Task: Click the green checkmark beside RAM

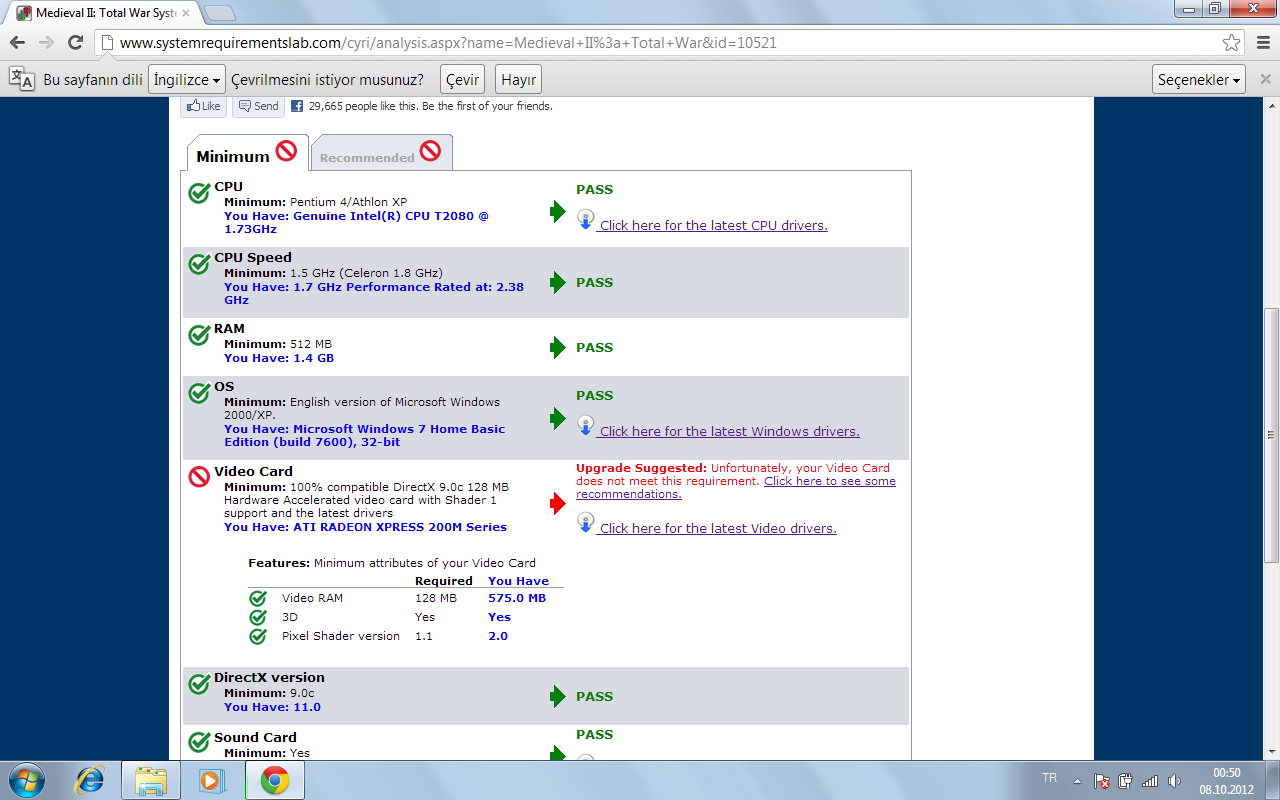Action: [199, 334]
